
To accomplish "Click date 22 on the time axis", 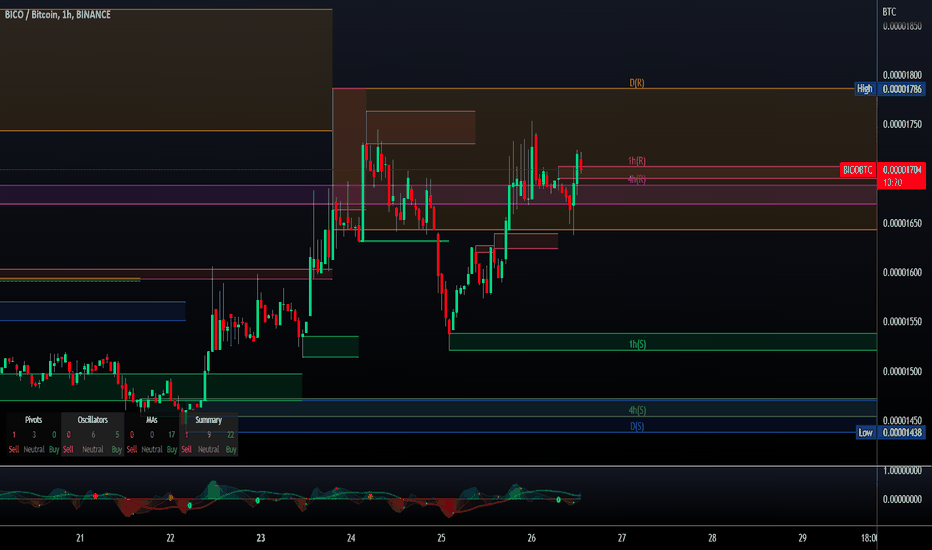I will 170,538.
